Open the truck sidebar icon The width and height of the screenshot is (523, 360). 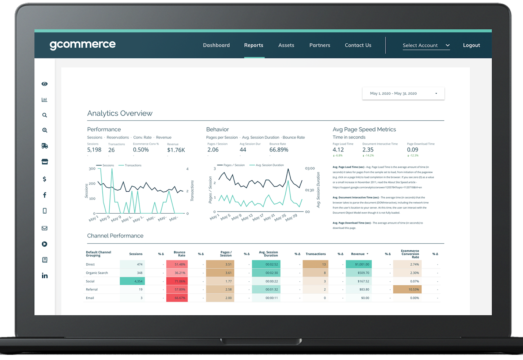[45, 146]
